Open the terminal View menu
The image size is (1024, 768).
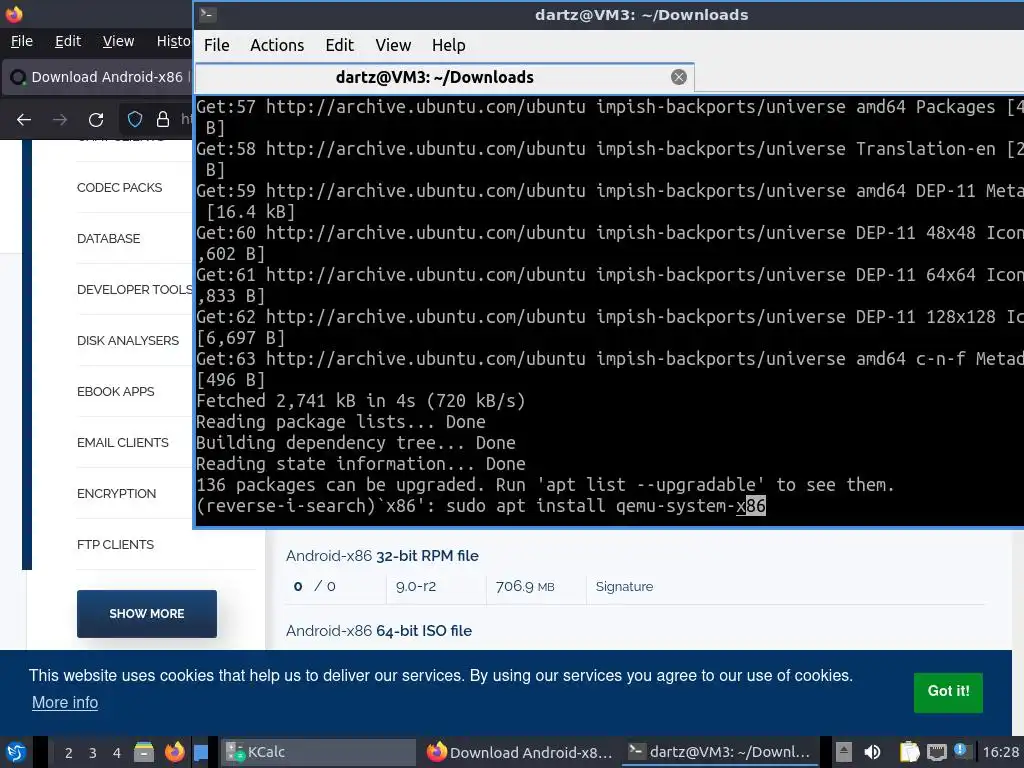(x=393, y=45)
